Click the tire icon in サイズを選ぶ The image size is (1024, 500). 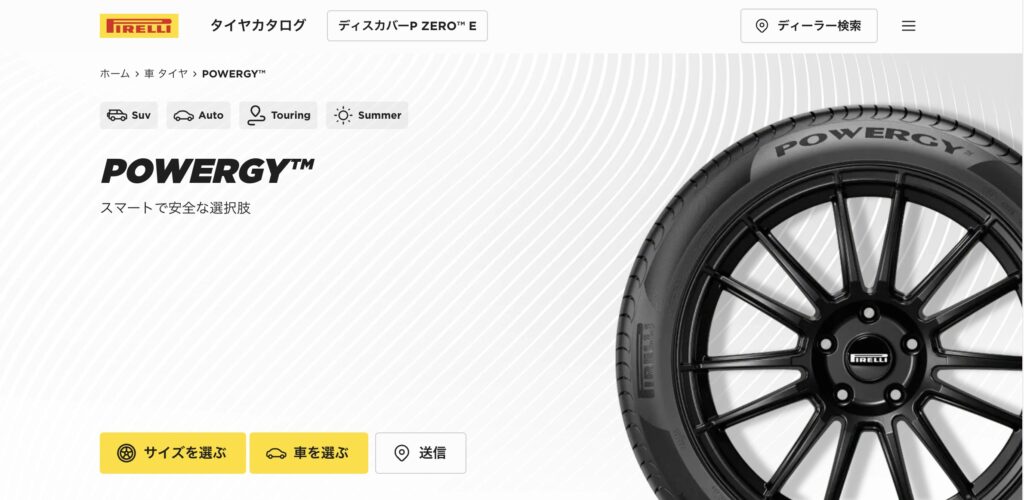pyautogui.click(x=126, y=453)
